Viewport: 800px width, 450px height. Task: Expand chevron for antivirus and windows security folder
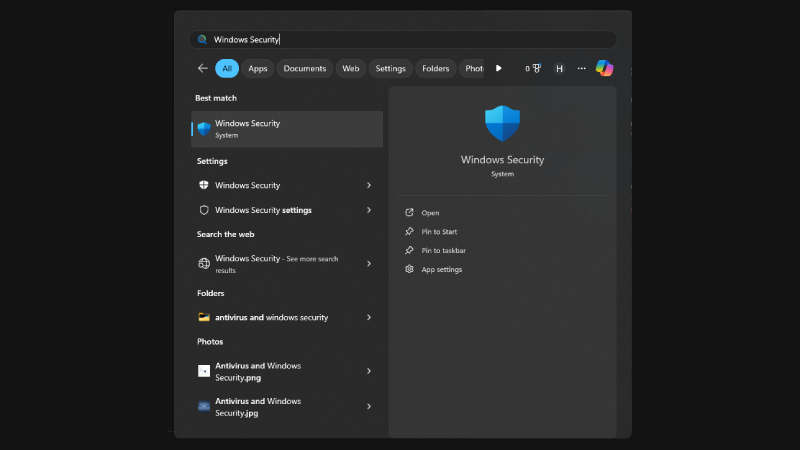tap(369, 317)
